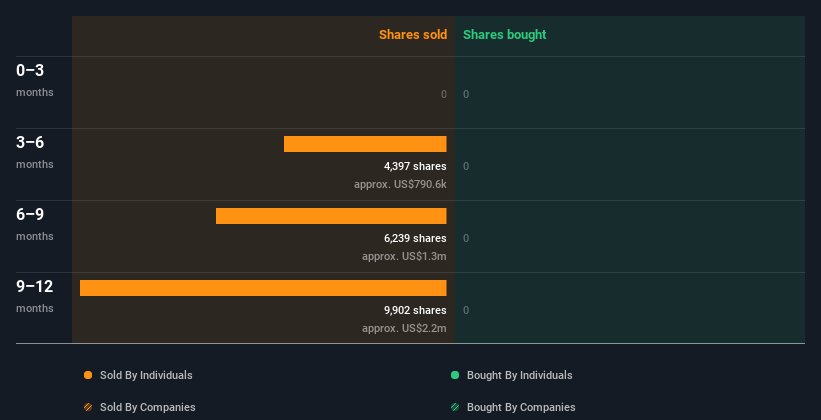Click the 9,902 shares label
The height and width of the screenshot is (420, 821).
415,311
